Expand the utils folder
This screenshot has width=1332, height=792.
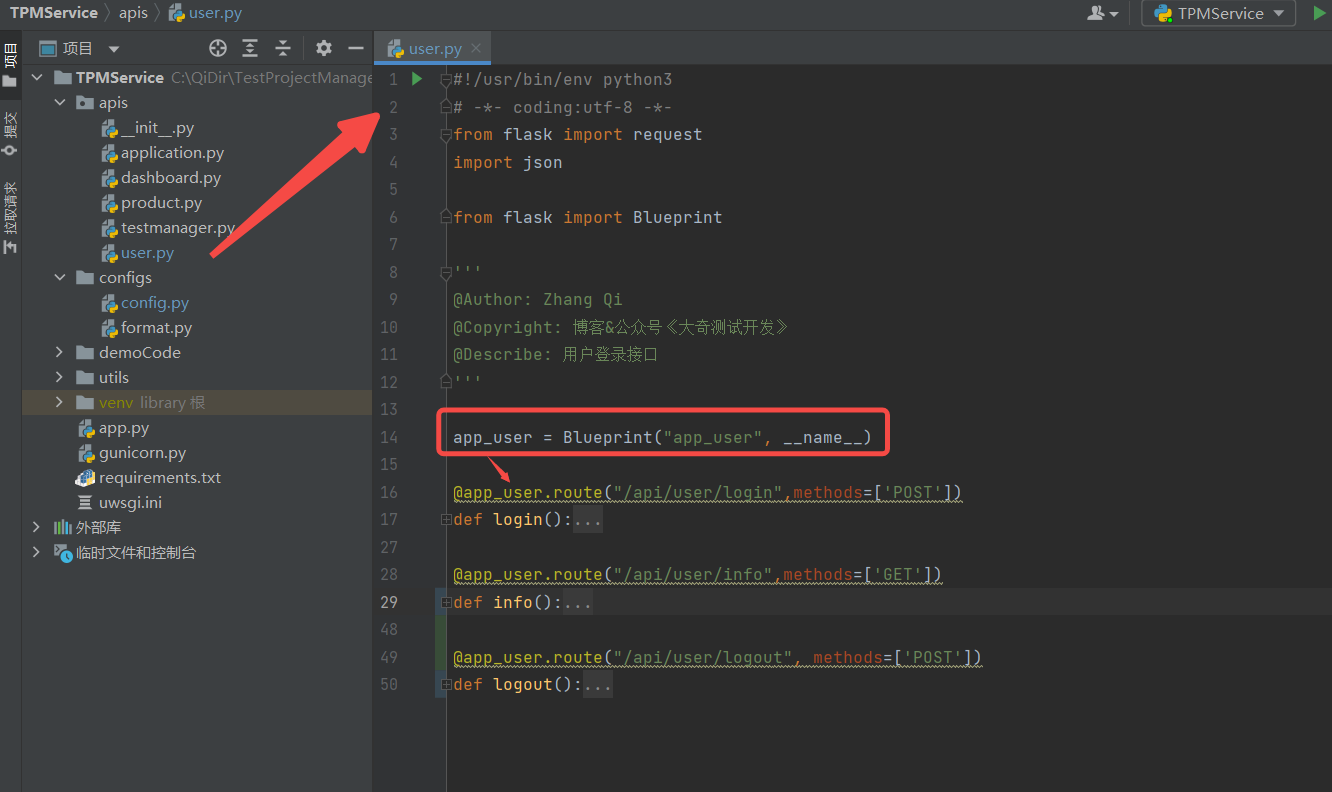click(x=59, y=377)
